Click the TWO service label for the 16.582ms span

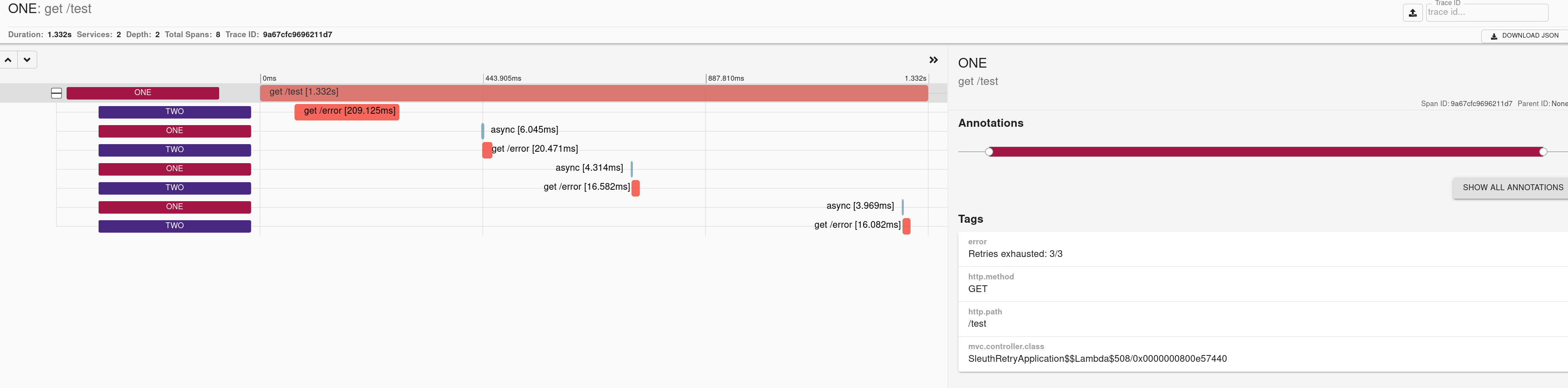pyautogui.click(x=175, y=188)
